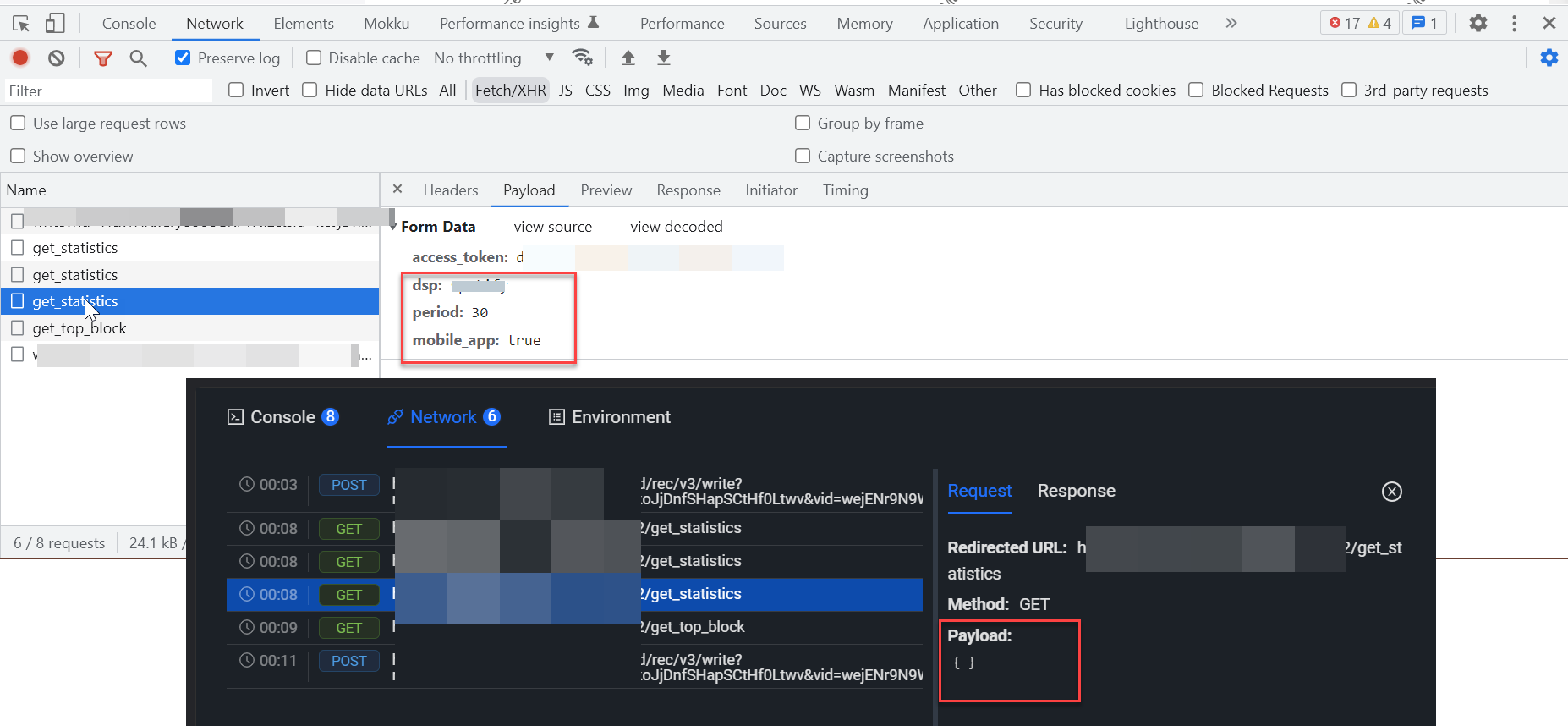The height and width of the screenshot is (726, 1568).
Task: Select the Fetch/XHR filter button
Action: tap(511, 90)
